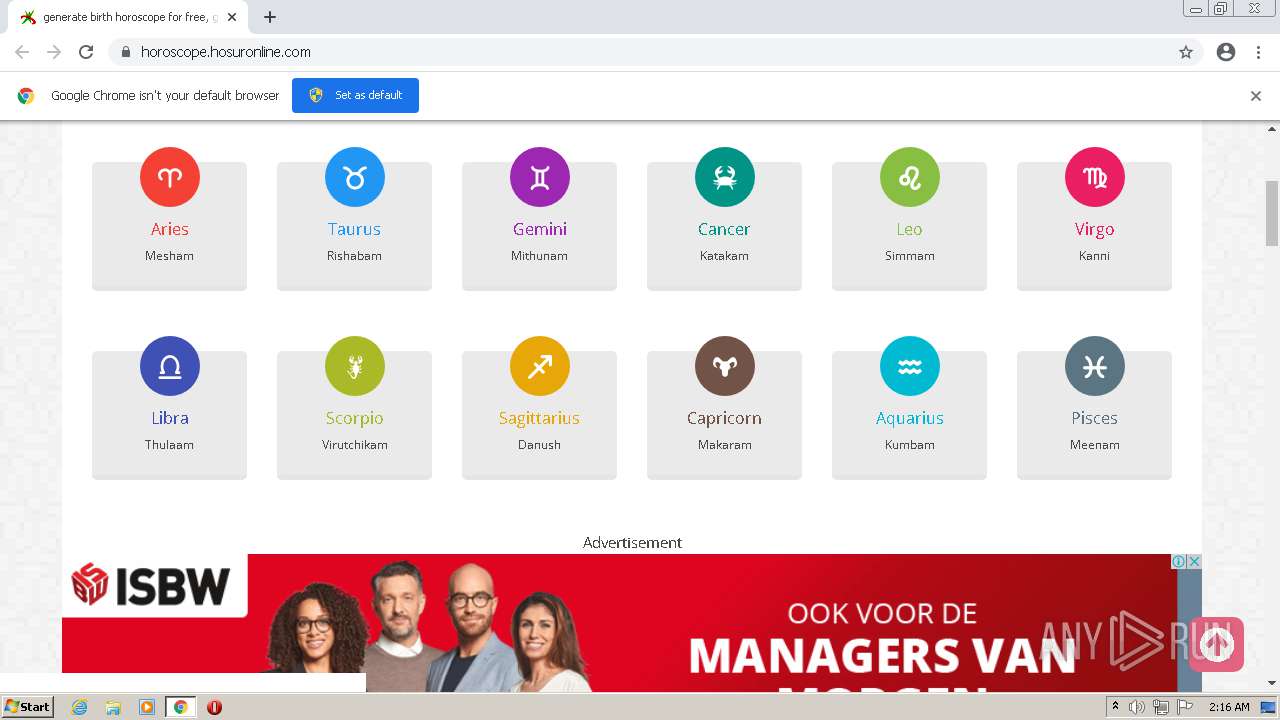Click the Katakam text label
The image size is (1280, 720).
point(725,256)
